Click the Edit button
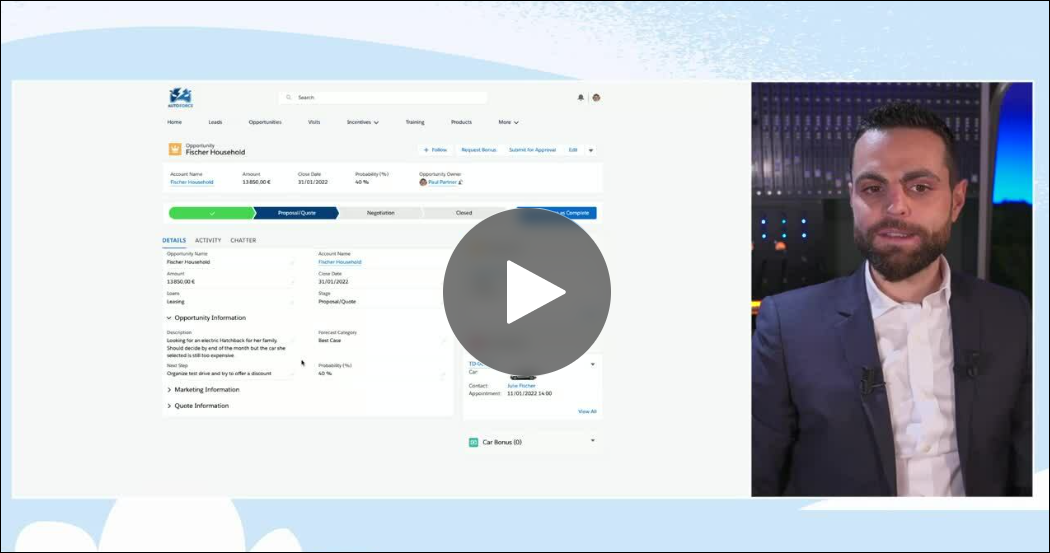Viewport: 1050px width, 553px height. tap(573, 150)
